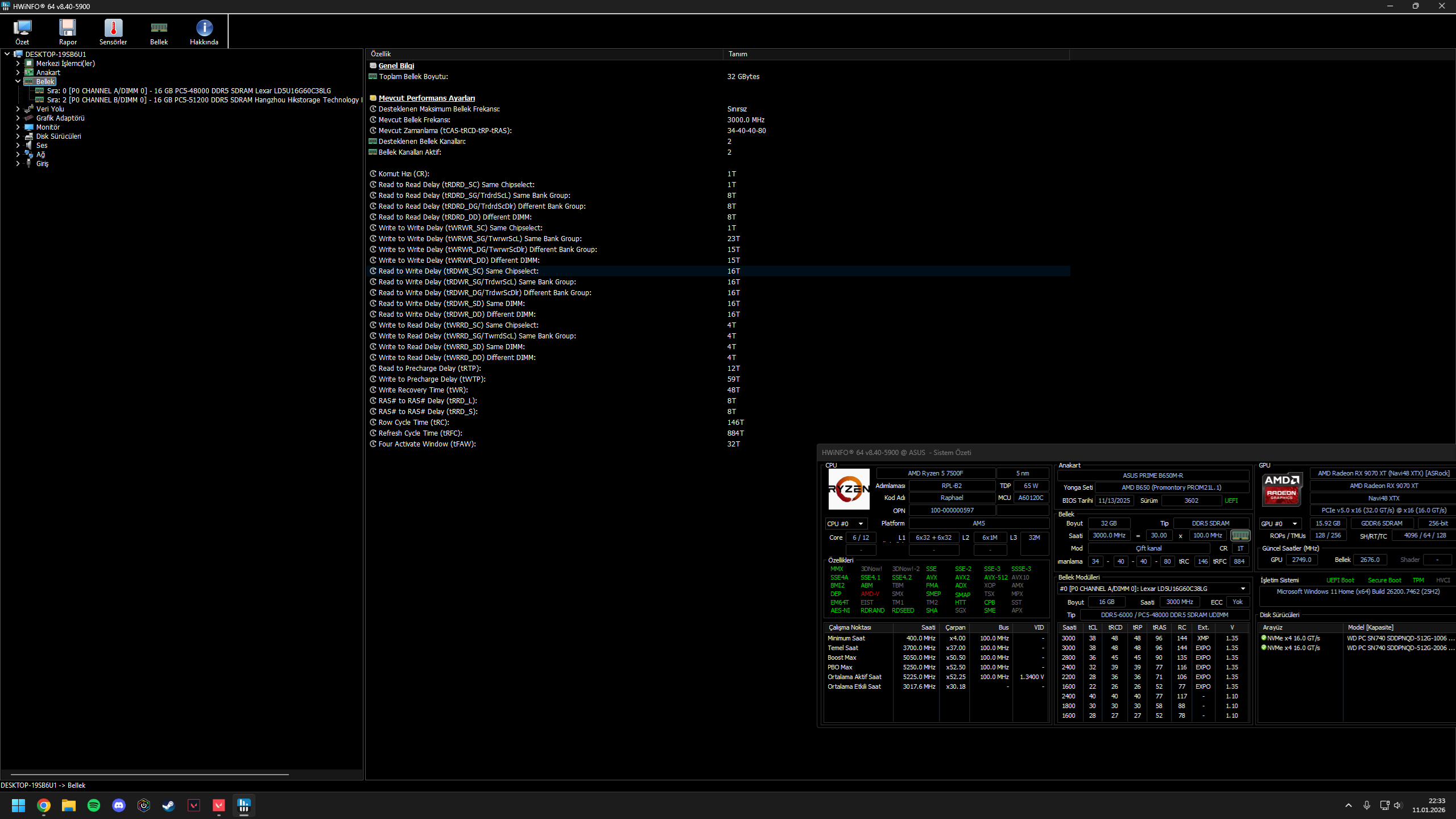
Task: Select the Mevcut Zamanlama timing row
Action: [x=718, y=130]
